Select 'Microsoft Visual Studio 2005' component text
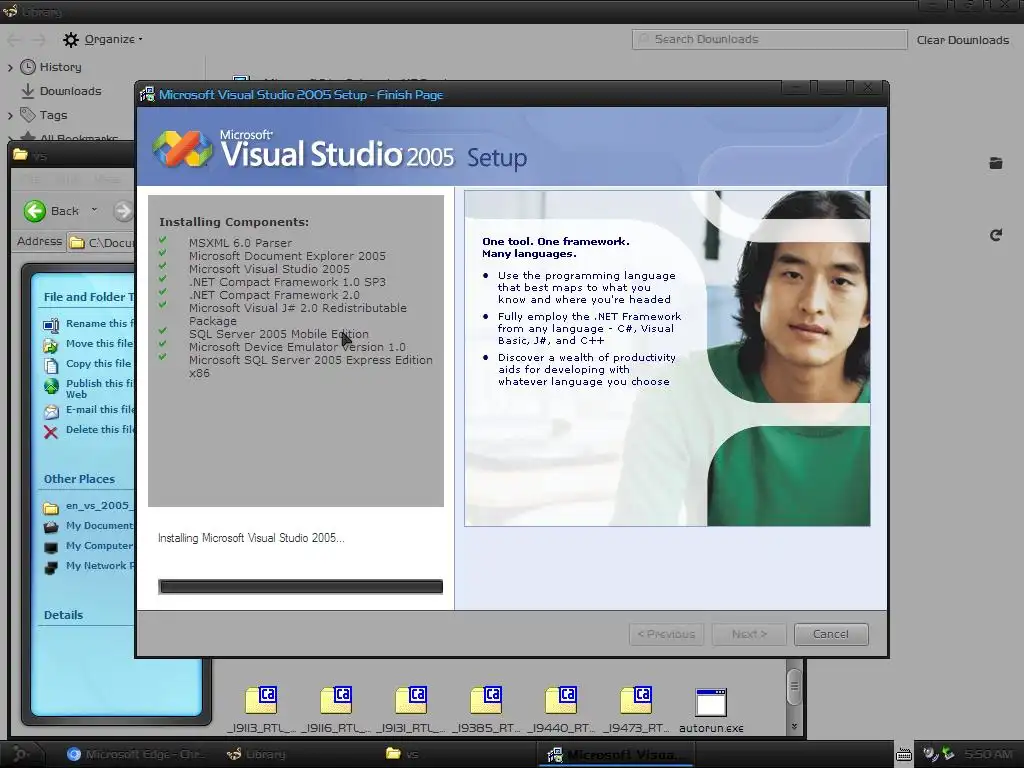Viewport: 1024px width, 768px height. pos(269,269)
